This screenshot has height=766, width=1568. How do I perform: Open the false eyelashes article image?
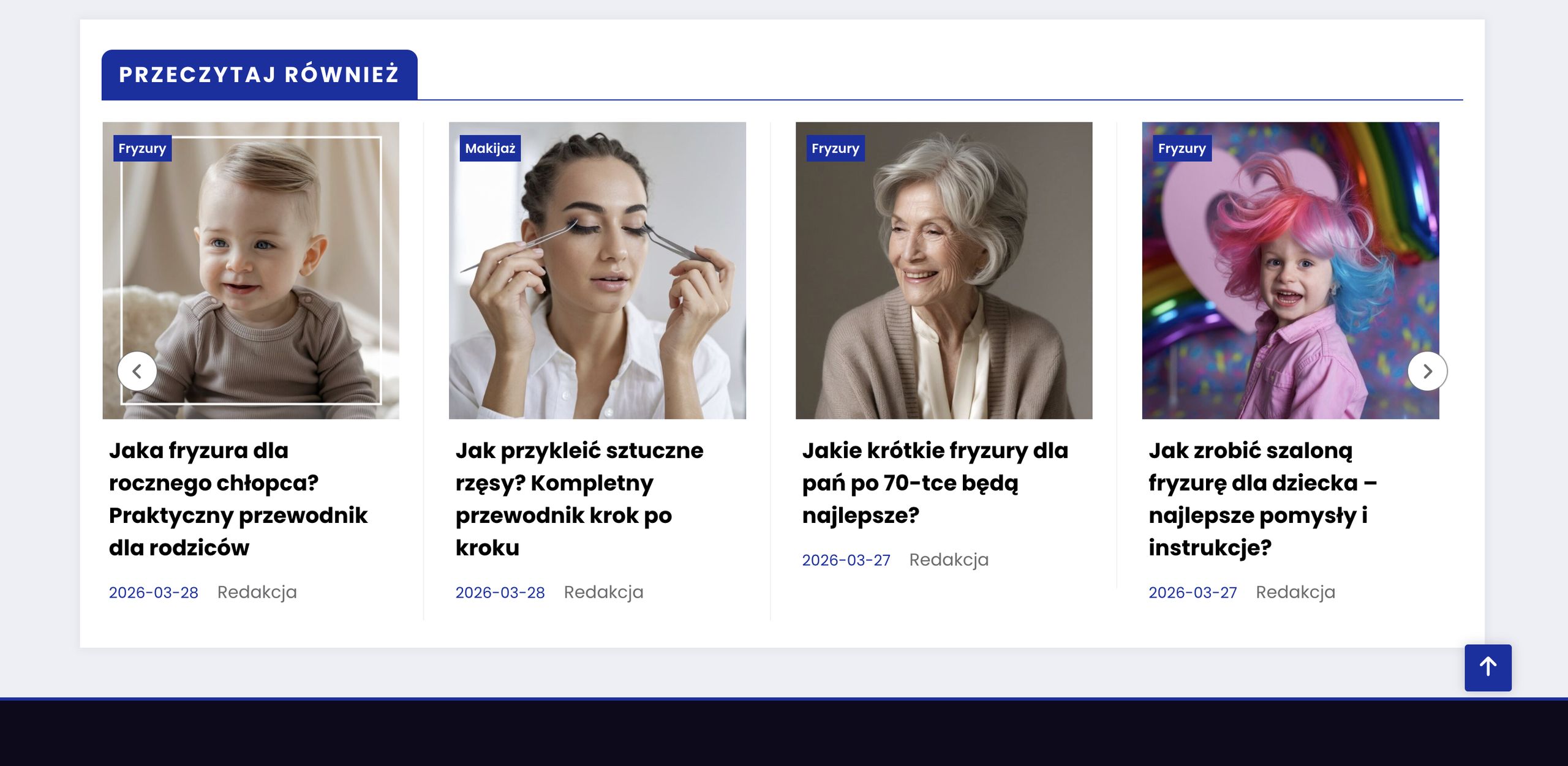[597, 269]
